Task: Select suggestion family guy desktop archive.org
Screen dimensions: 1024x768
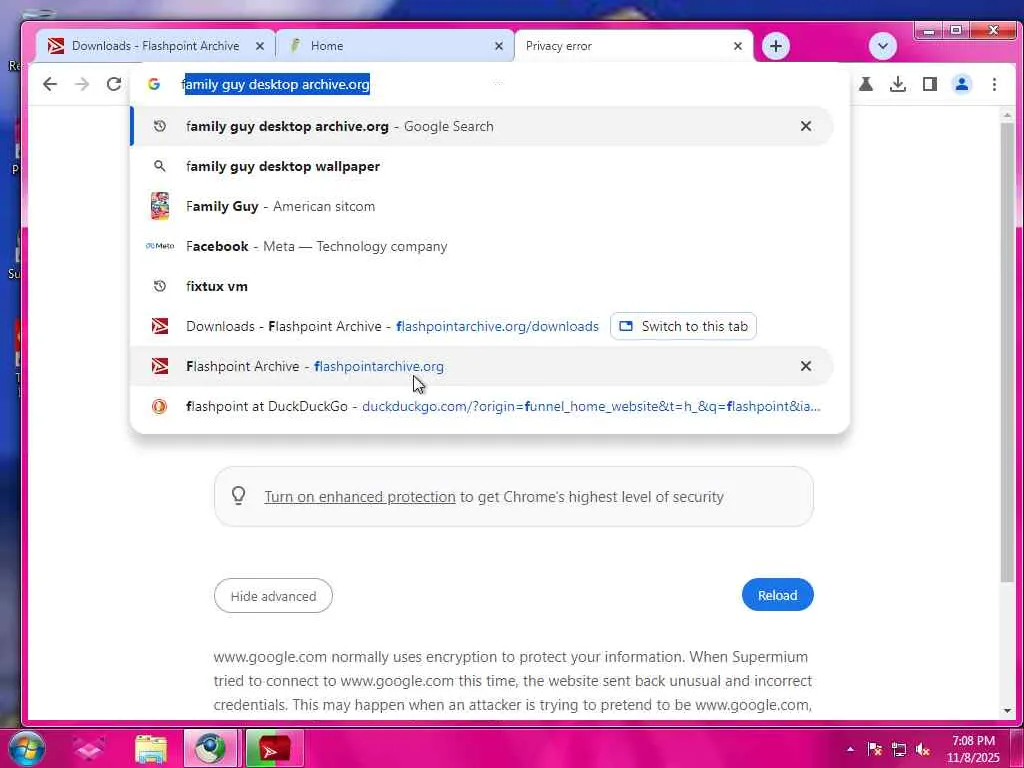Action: [482, 126]
